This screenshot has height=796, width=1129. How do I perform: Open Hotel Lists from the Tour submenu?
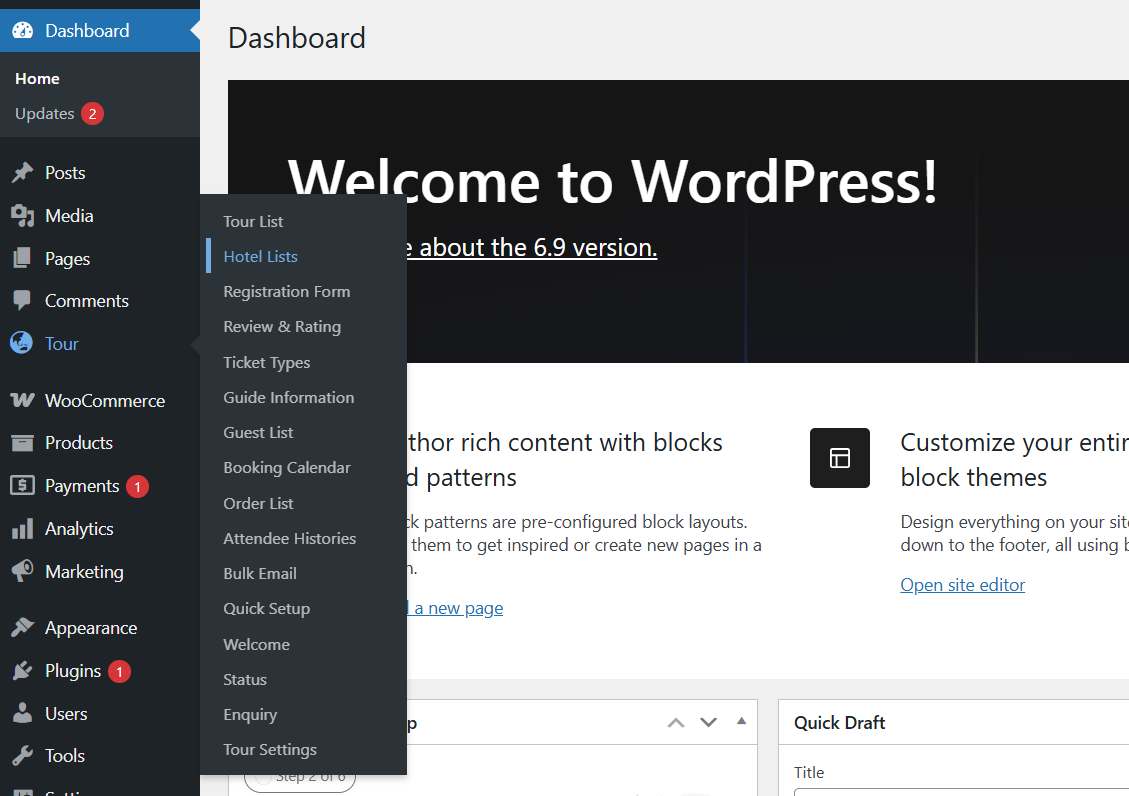[x=260, y=257]
